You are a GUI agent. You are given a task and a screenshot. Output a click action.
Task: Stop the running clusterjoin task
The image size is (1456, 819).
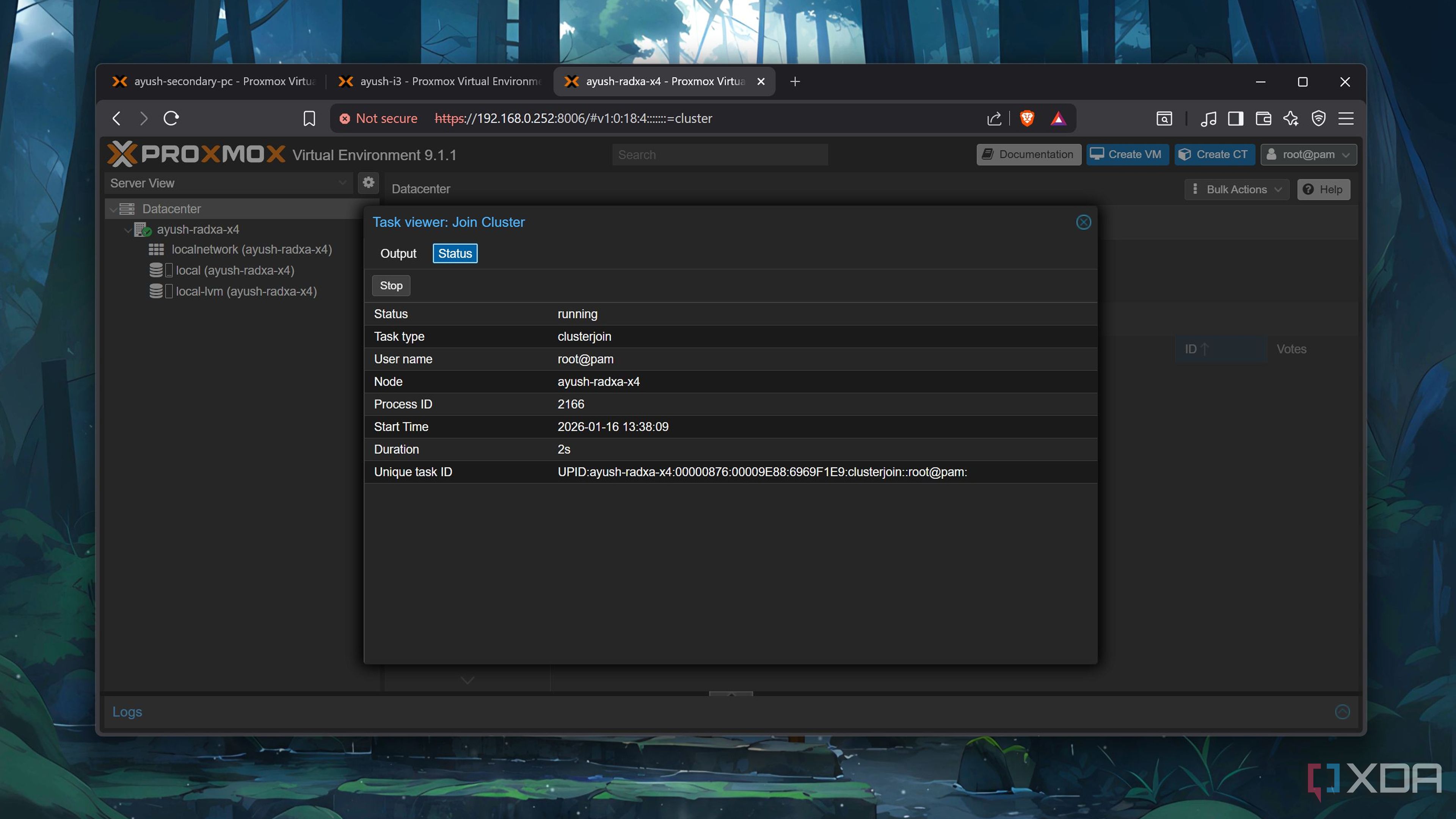click(x=391, y=286)
